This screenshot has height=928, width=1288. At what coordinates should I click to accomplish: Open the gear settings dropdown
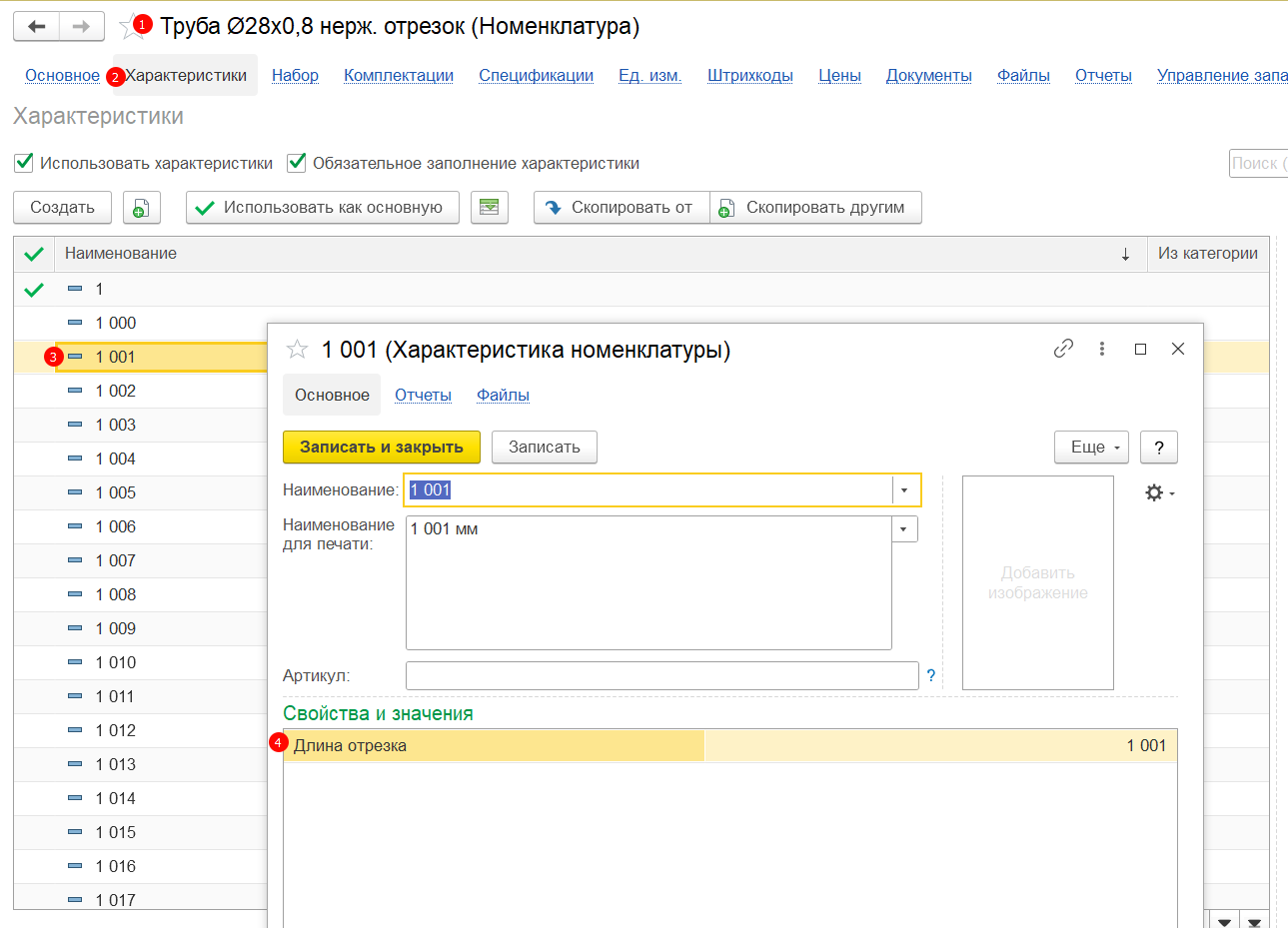[1159, 493]
